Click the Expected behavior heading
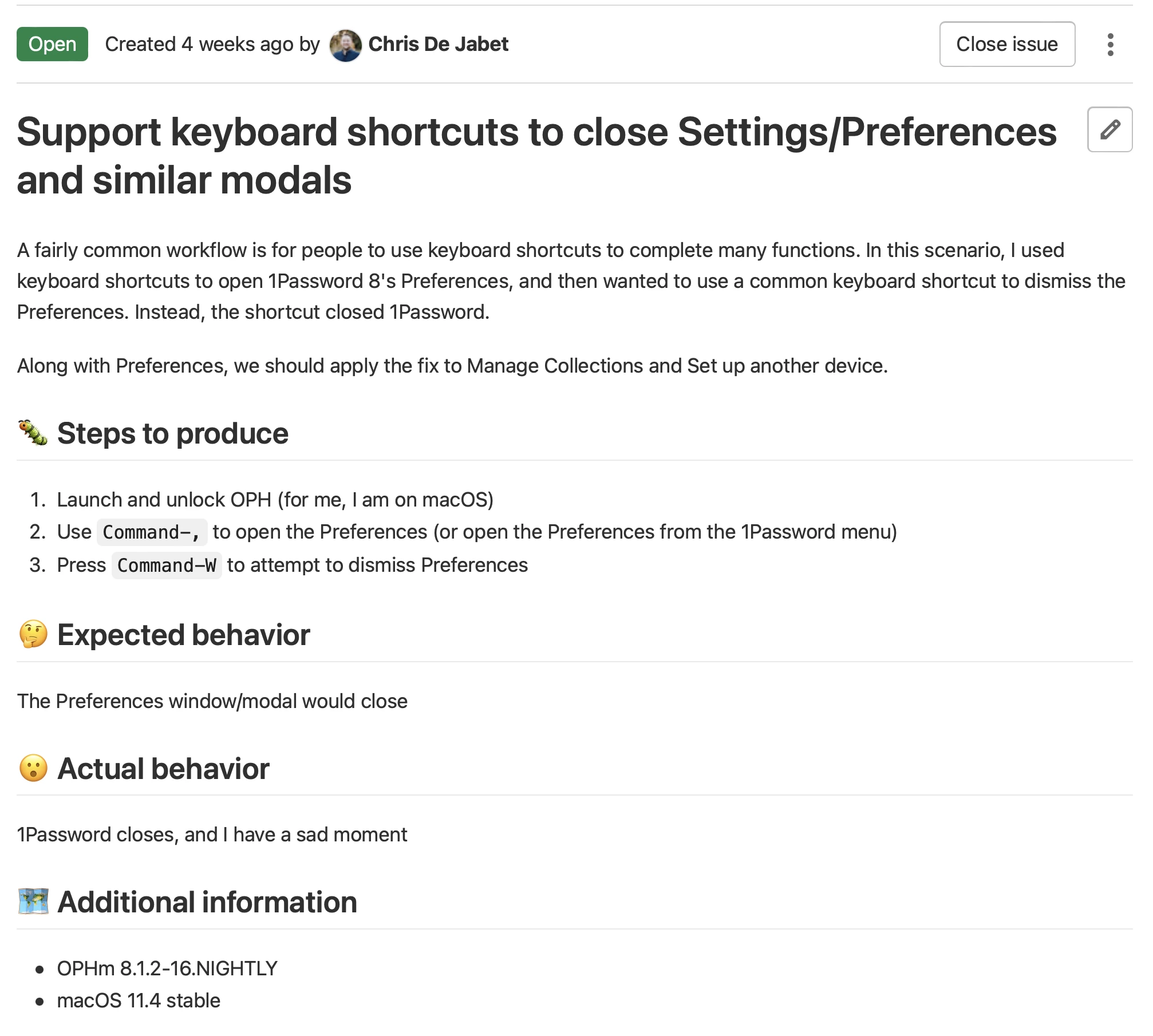The image size is (1153, 1036). [183, 635]
